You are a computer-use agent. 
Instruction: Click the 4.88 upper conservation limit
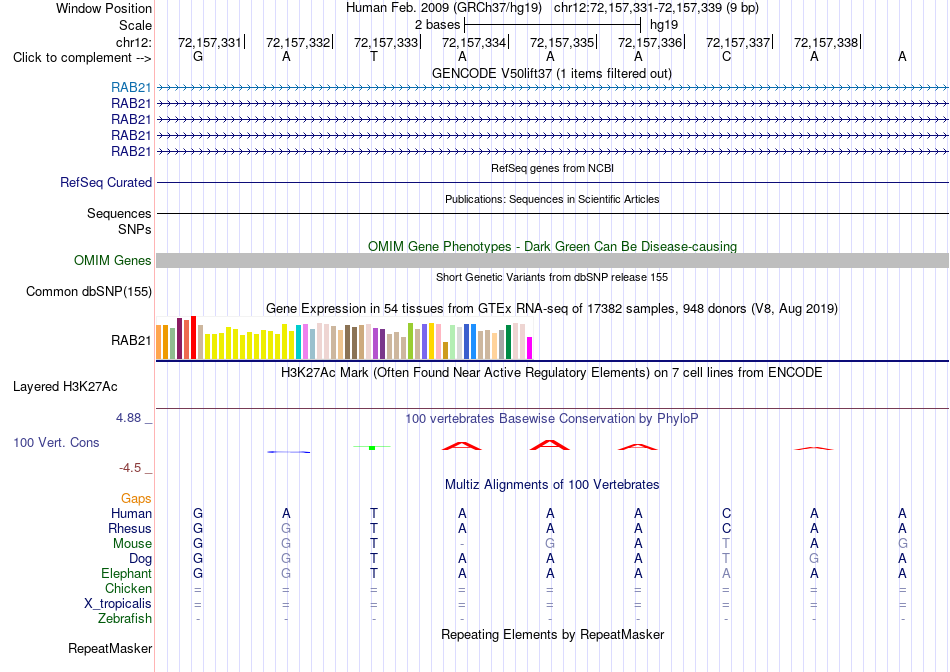click(x=128, y=418)
